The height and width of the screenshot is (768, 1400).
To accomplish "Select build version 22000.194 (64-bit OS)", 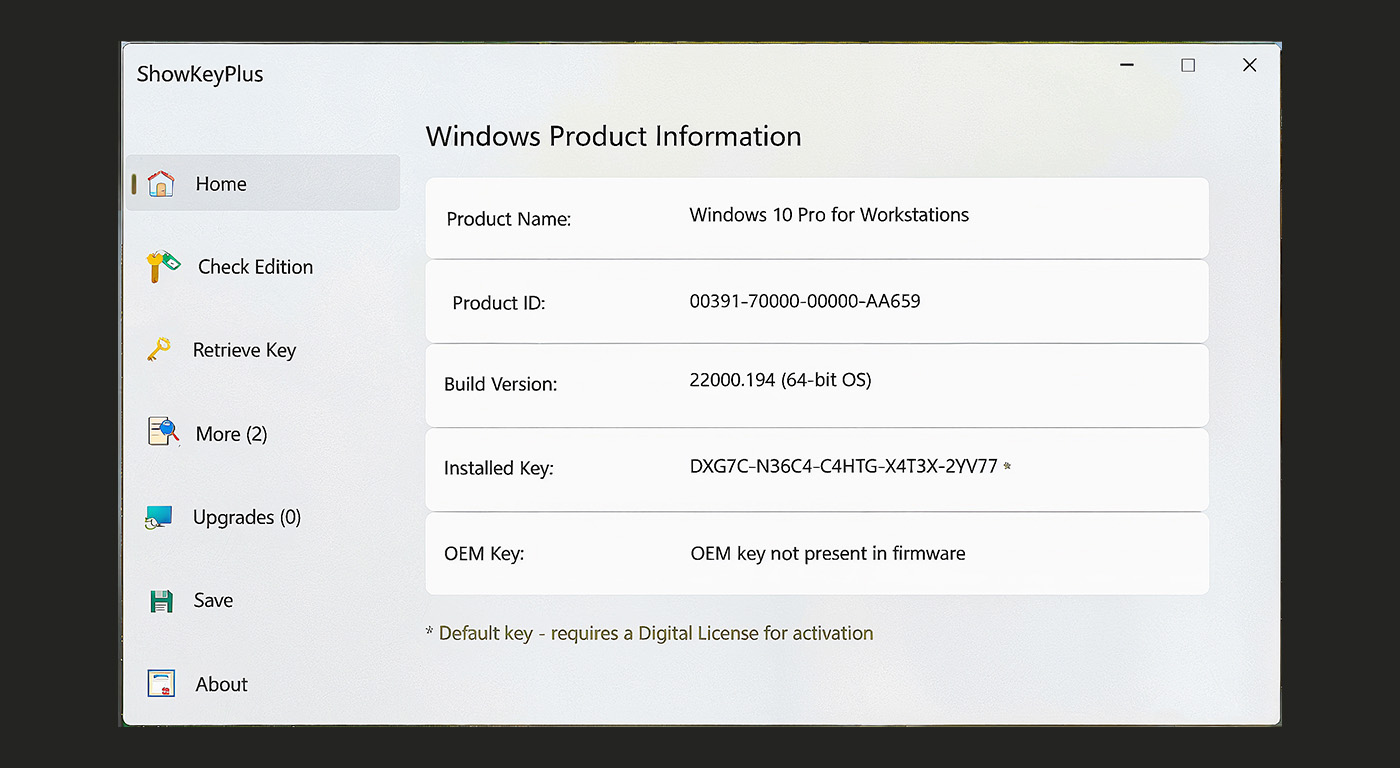I will pos(780,380).
